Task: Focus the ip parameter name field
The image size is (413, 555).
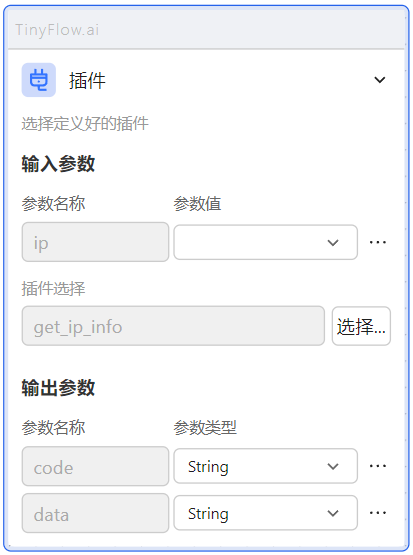Action: click(x=95, y=242)
